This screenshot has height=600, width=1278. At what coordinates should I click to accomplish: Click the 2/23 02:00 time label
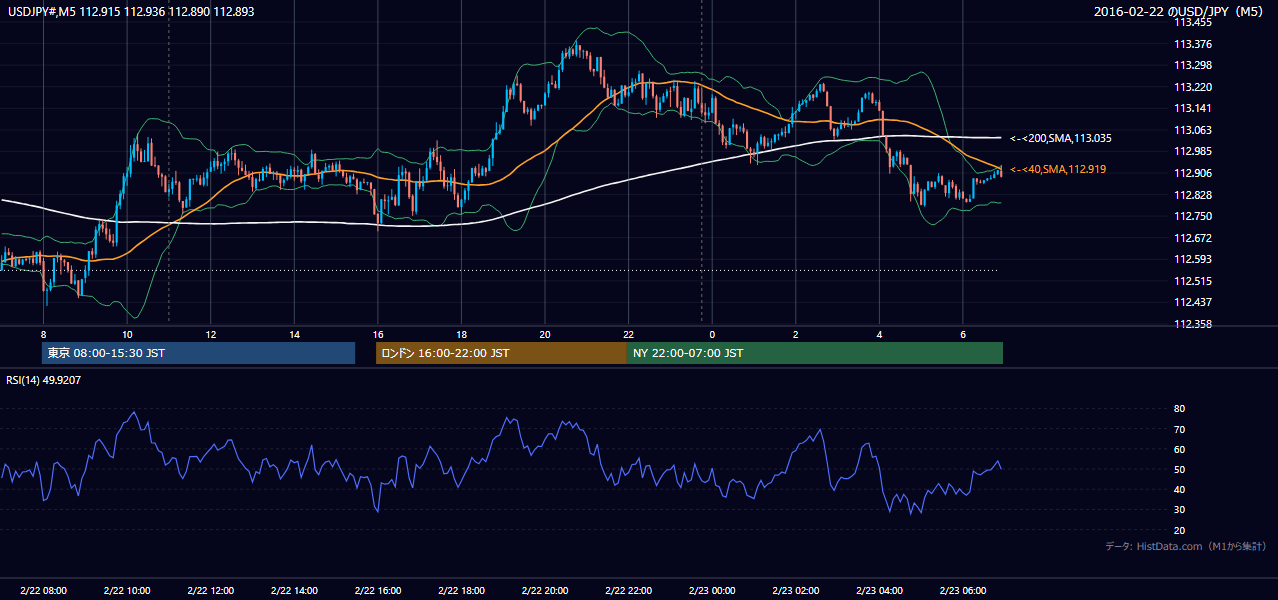[x=795, y=591]
